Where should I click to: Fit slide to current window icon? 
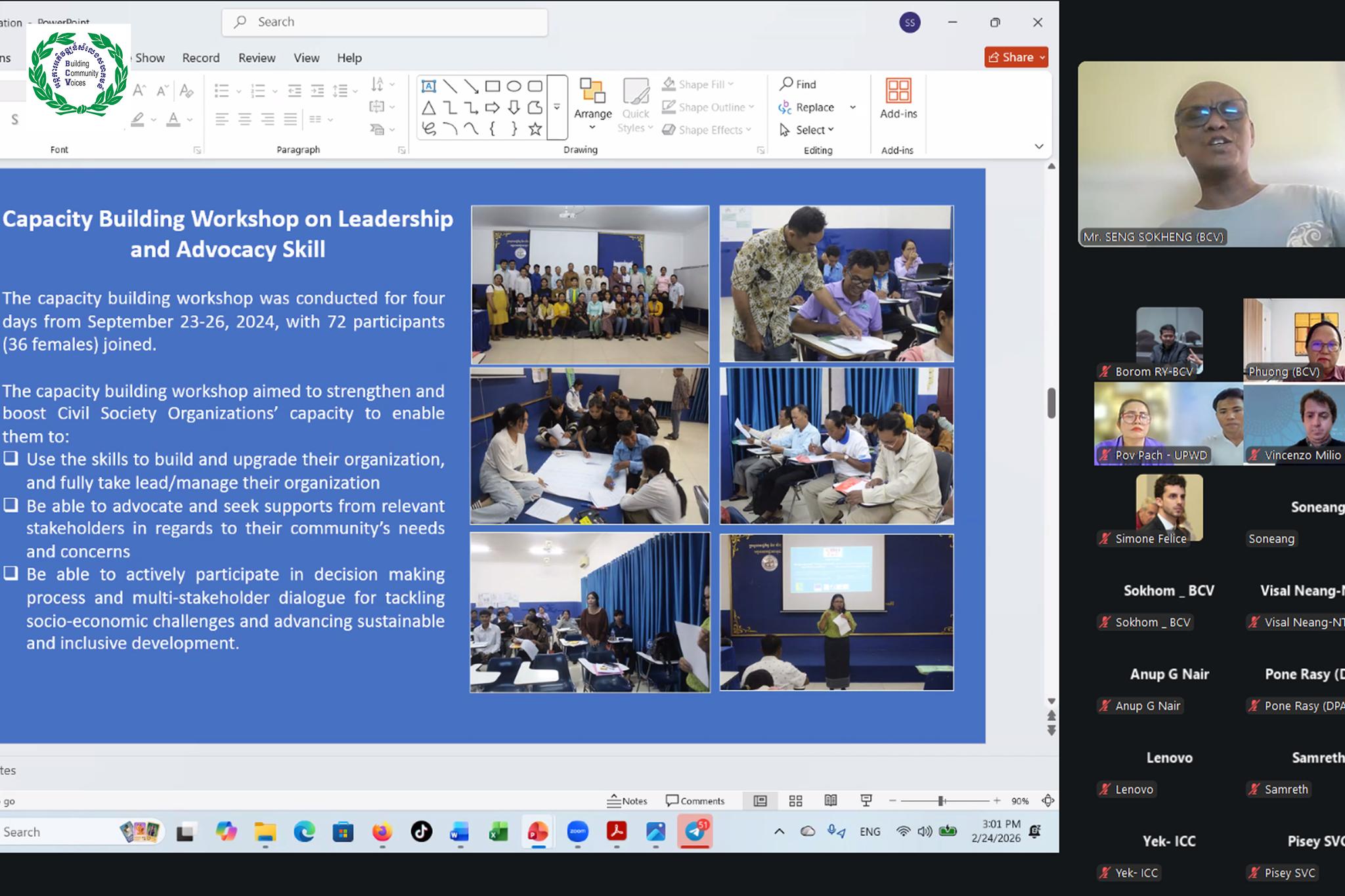[1048, 801]
